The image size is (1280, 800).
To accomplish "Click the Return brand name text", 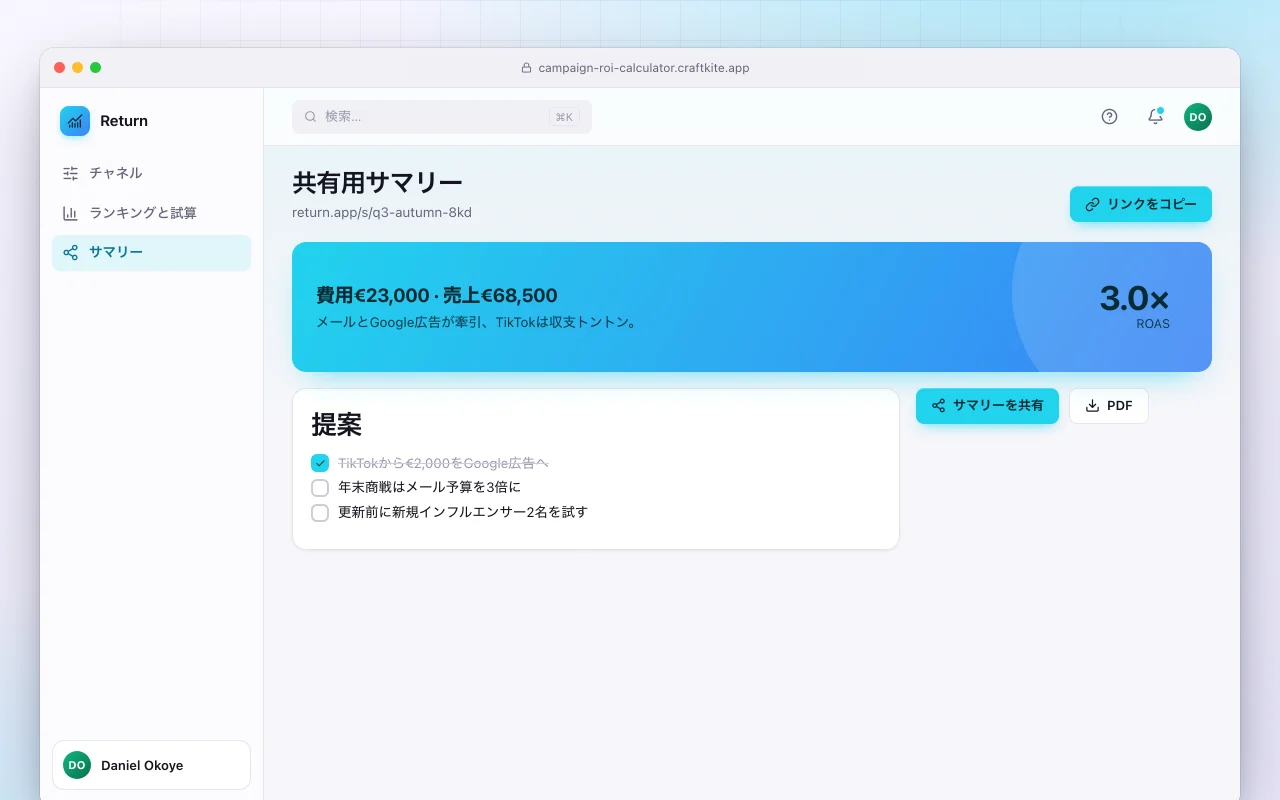I will coord(124,121).
